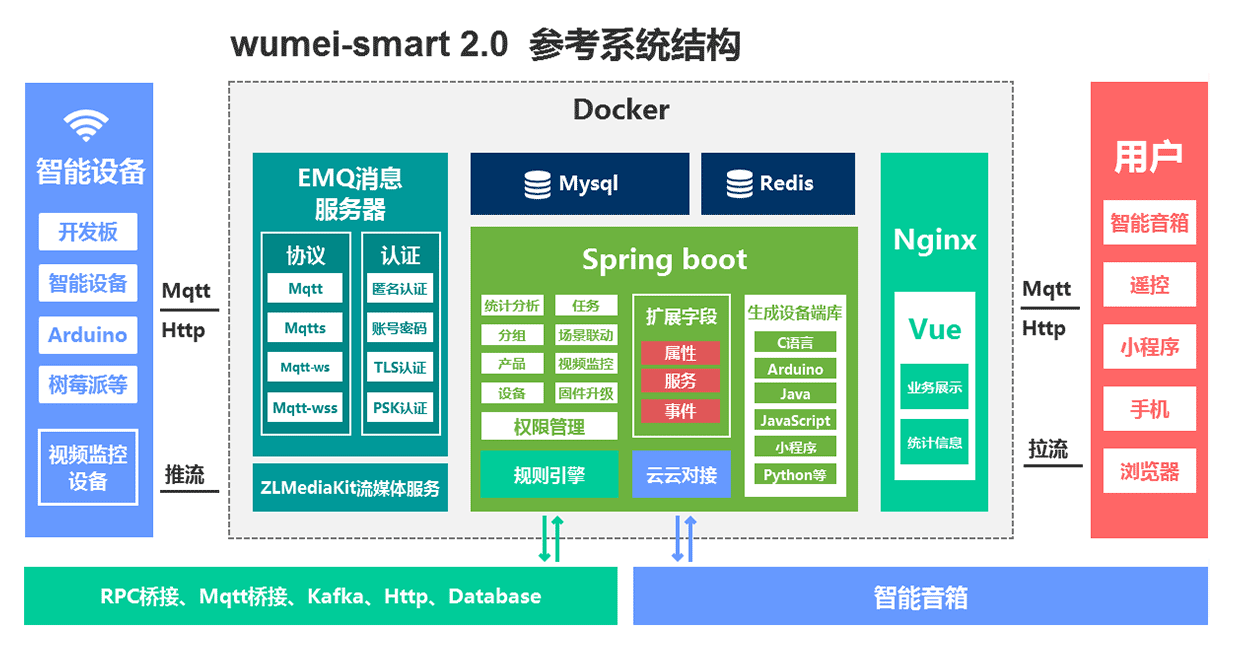
Task: Choose JavaScript in the 生成设备端库 list
Action: click(795, 421)
